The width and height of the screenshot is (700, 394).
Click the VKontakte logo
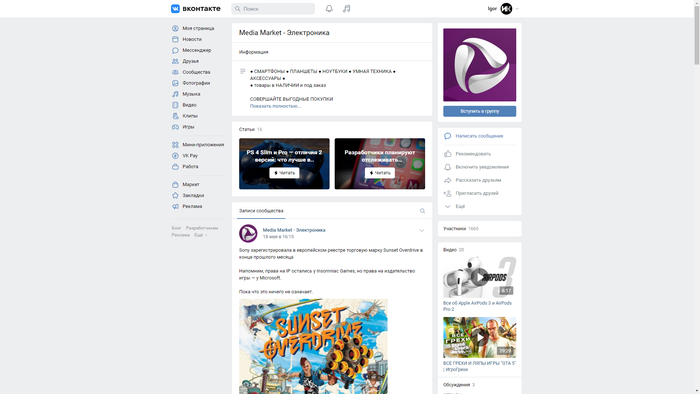tap(196, 8)
